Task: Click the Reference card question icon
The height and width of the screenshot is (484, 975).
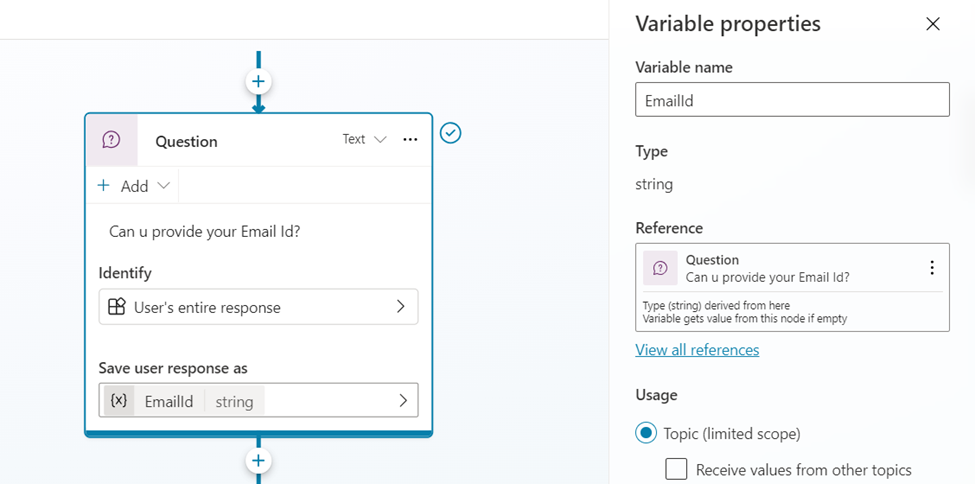Action: click(659, 268)
